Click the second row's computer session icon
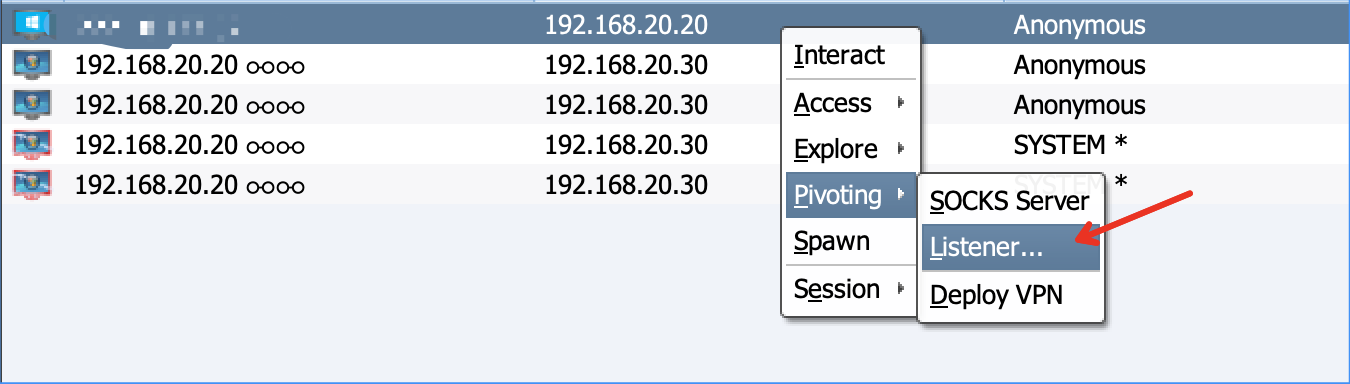Image resolution: width=1350 pixels, height=384 pixels. (x=32, y=66)
